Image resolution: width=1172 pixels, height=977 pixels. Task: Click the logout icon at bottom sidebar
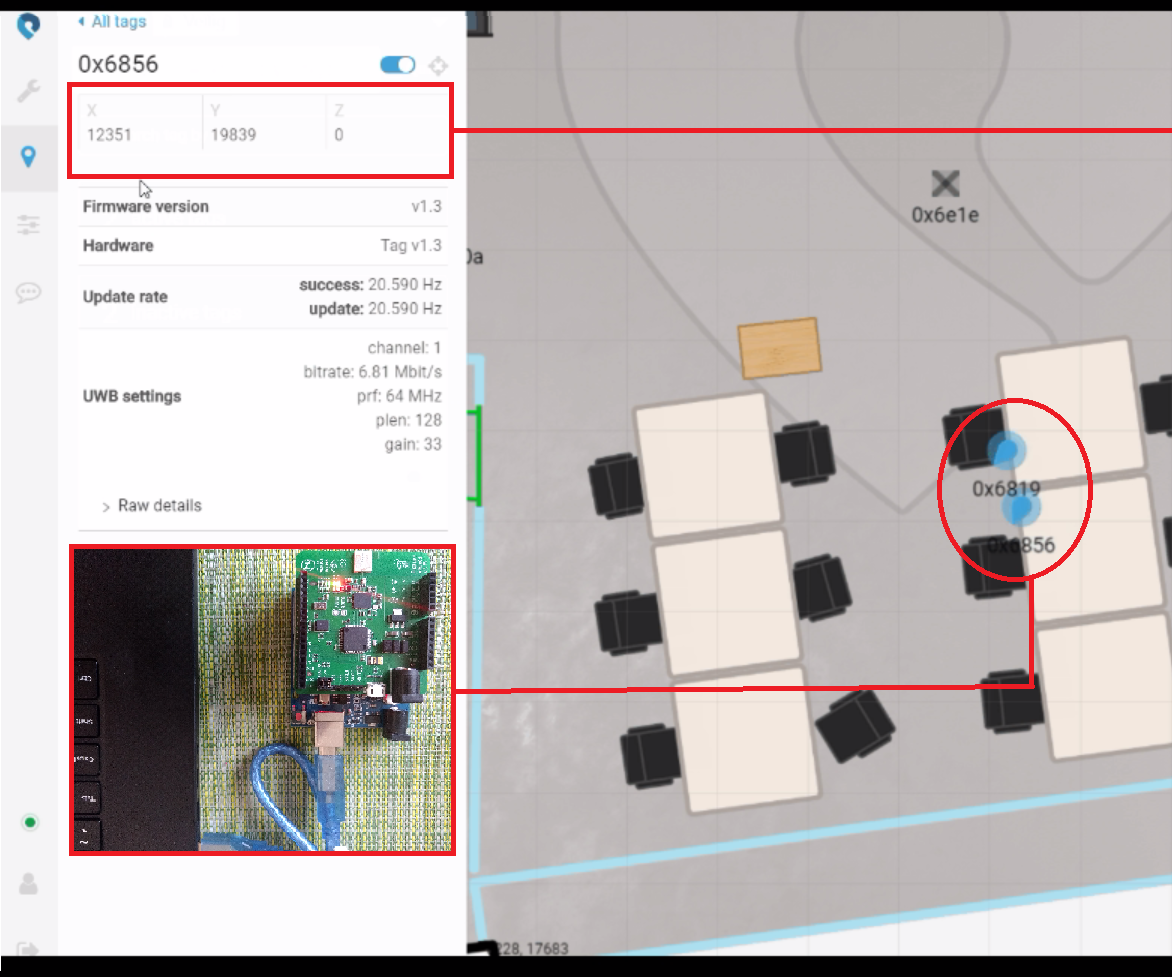coord(29,944)
